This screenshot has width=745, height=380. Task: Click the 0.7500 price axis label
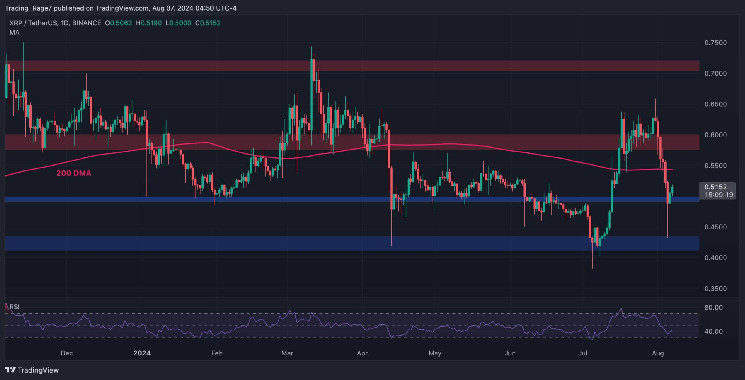click(715, 43)
